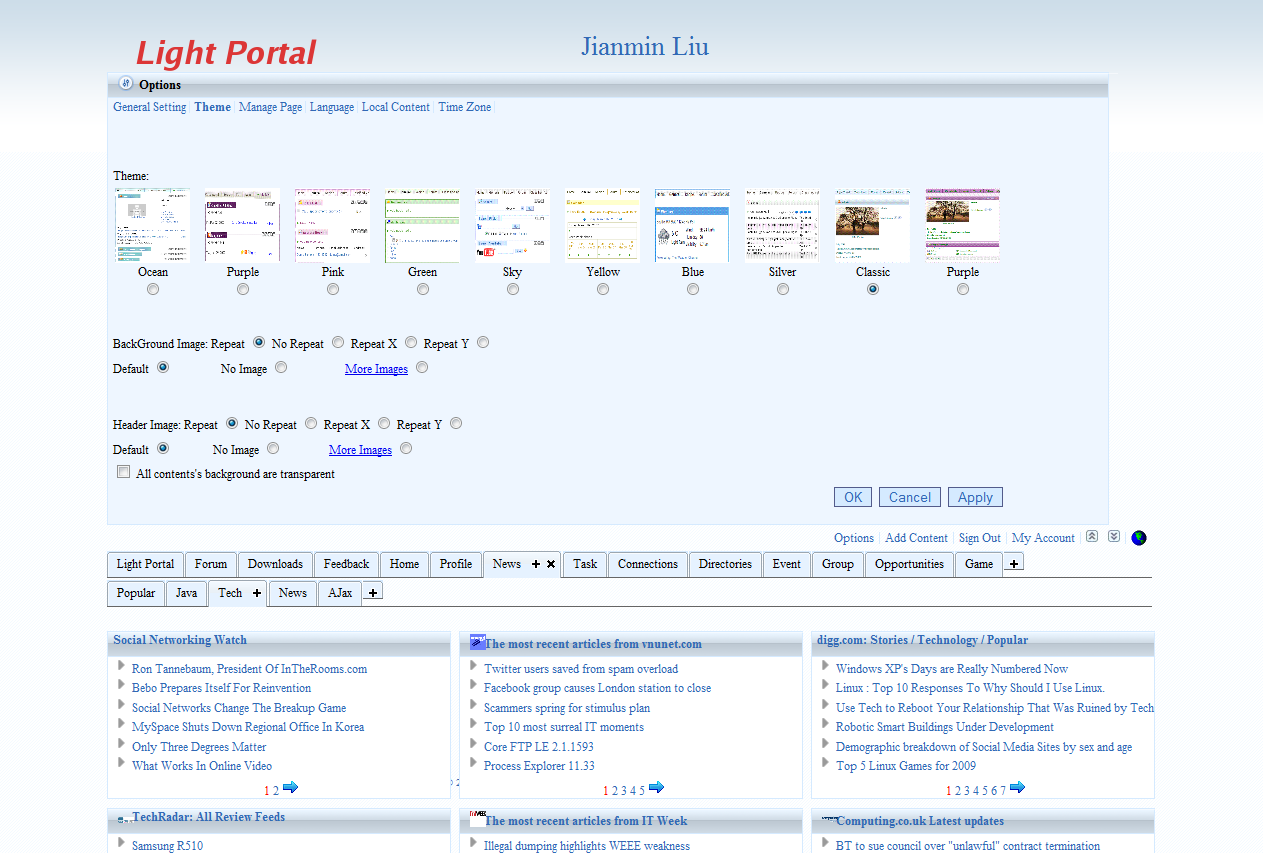Expand arrow beside 'Robotic Smart Buildings Under Development'
The width and height of the screenshot is (1263, 853).
pyautogui.click(x=825, y=724)
